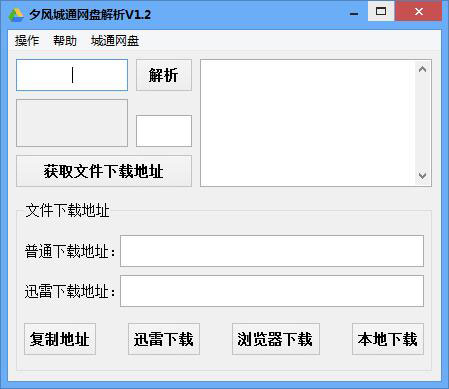Click the 本地下载 button
449x389 pixels.
coord(388,339)
